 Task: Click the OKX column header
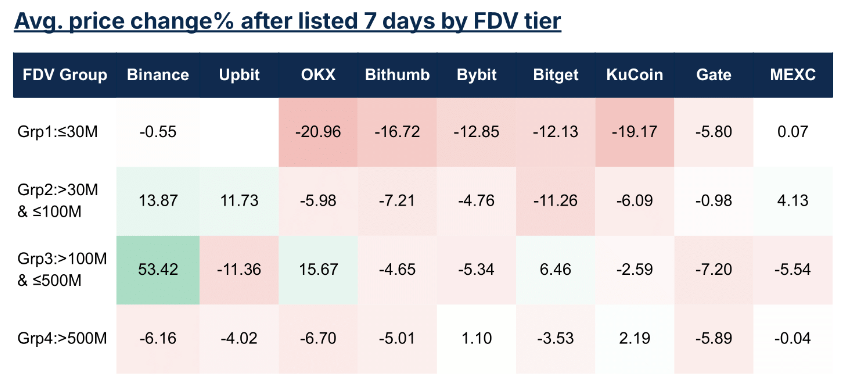(x=318, y=75)
